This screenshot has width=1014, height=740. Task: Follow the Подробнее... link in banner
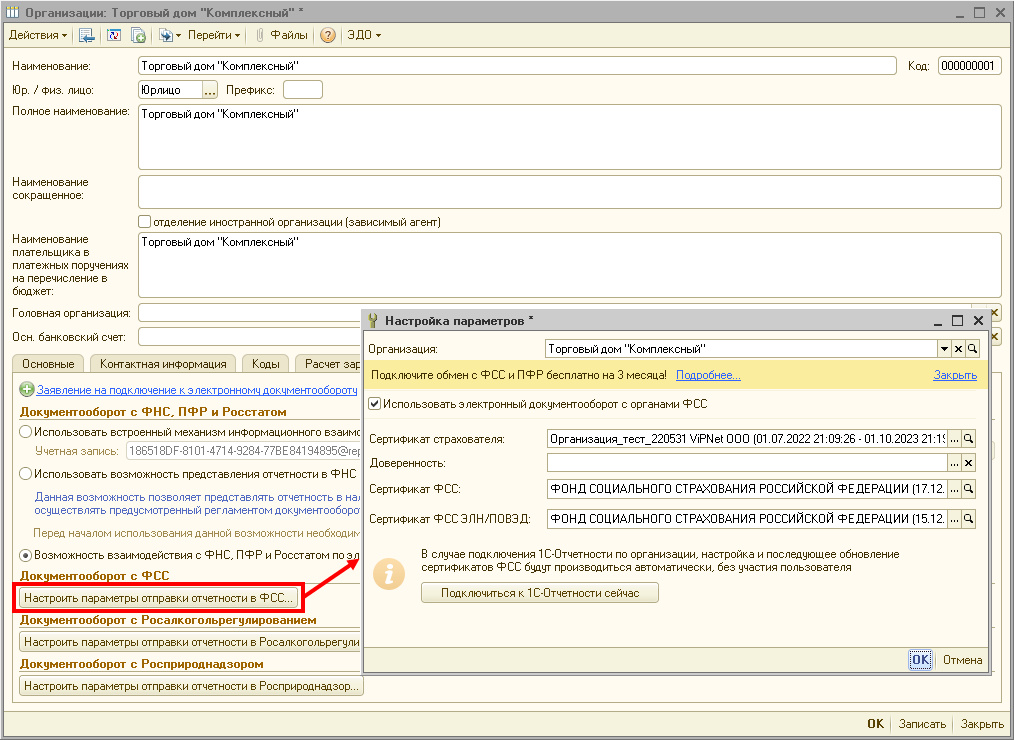(708, 376)
